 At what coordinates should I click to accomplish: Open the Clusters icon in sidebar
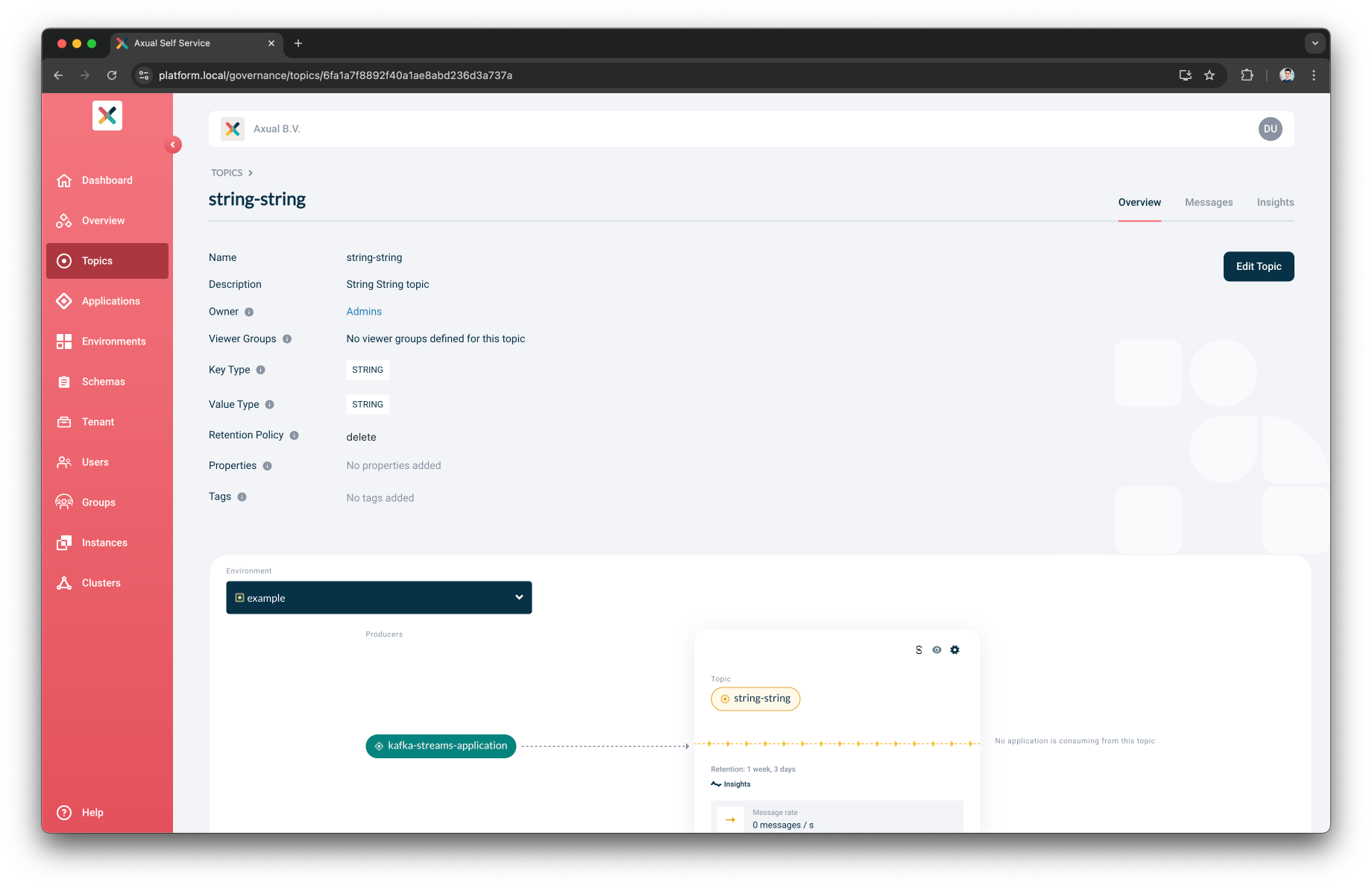click(x=64, y=583)
